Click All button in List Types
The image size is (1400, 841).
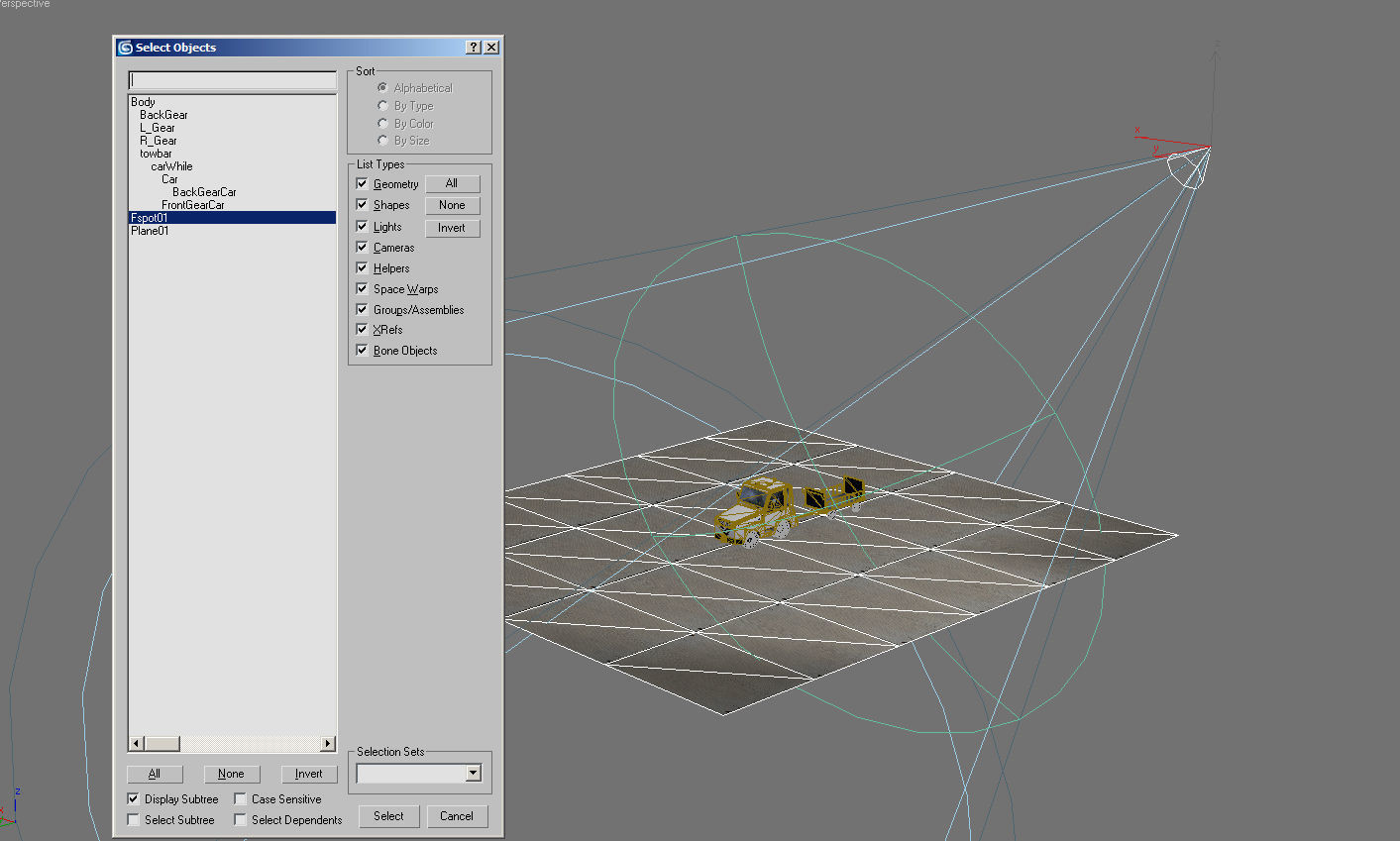452,183
